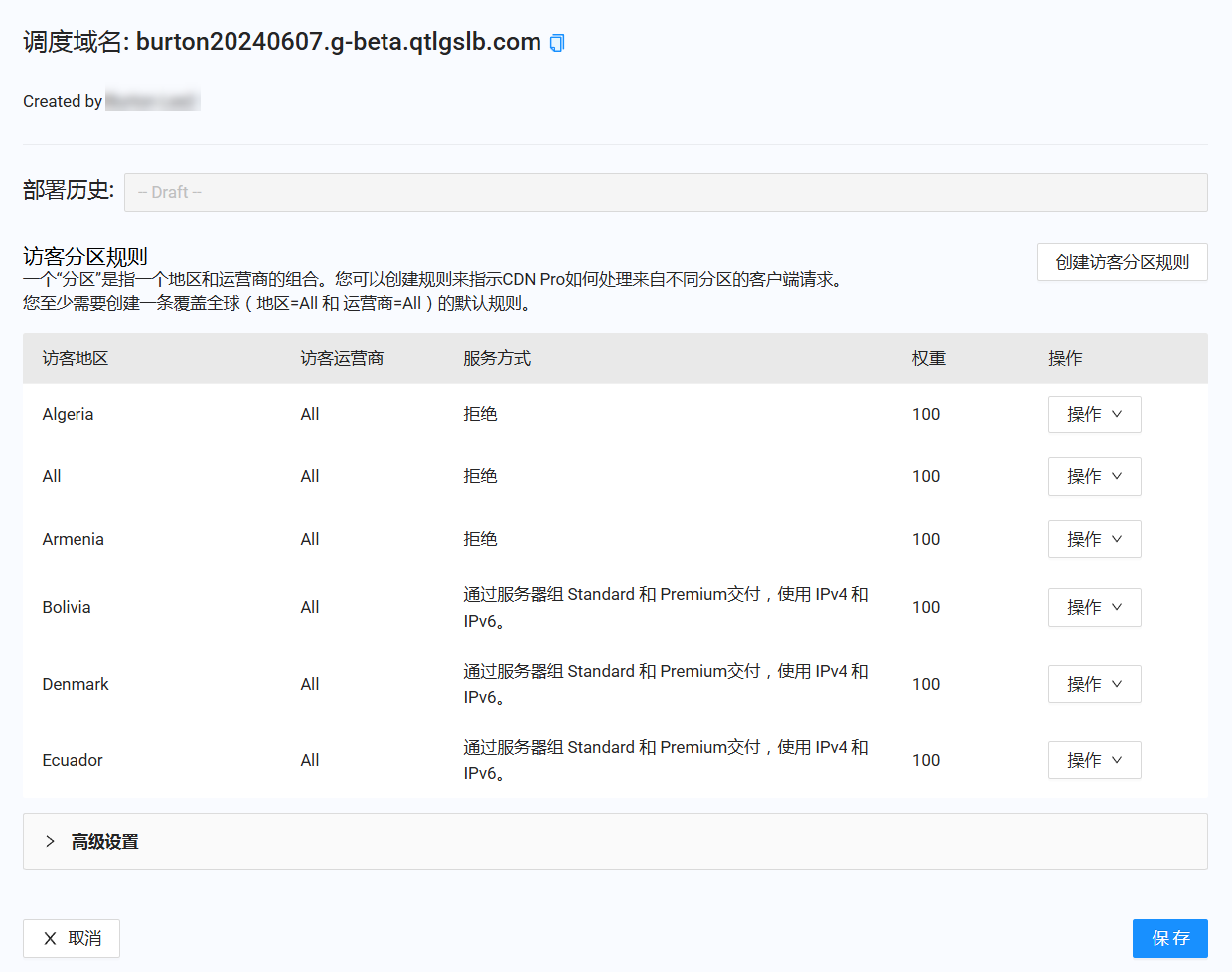Click the 访客地区 column header
This screenshot has height=972, width=1232.
tap(76, 358)
